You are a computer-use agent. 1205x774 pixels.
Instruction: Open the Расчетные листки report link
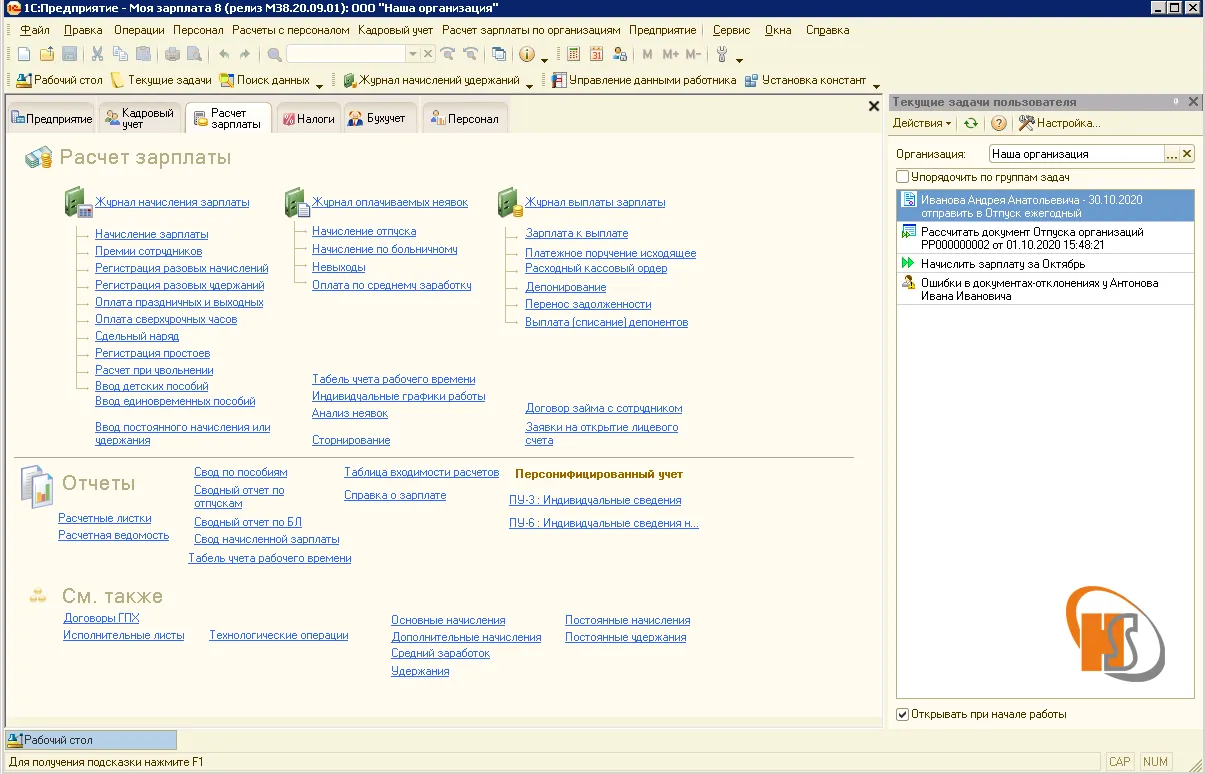(x=105, y=518)
